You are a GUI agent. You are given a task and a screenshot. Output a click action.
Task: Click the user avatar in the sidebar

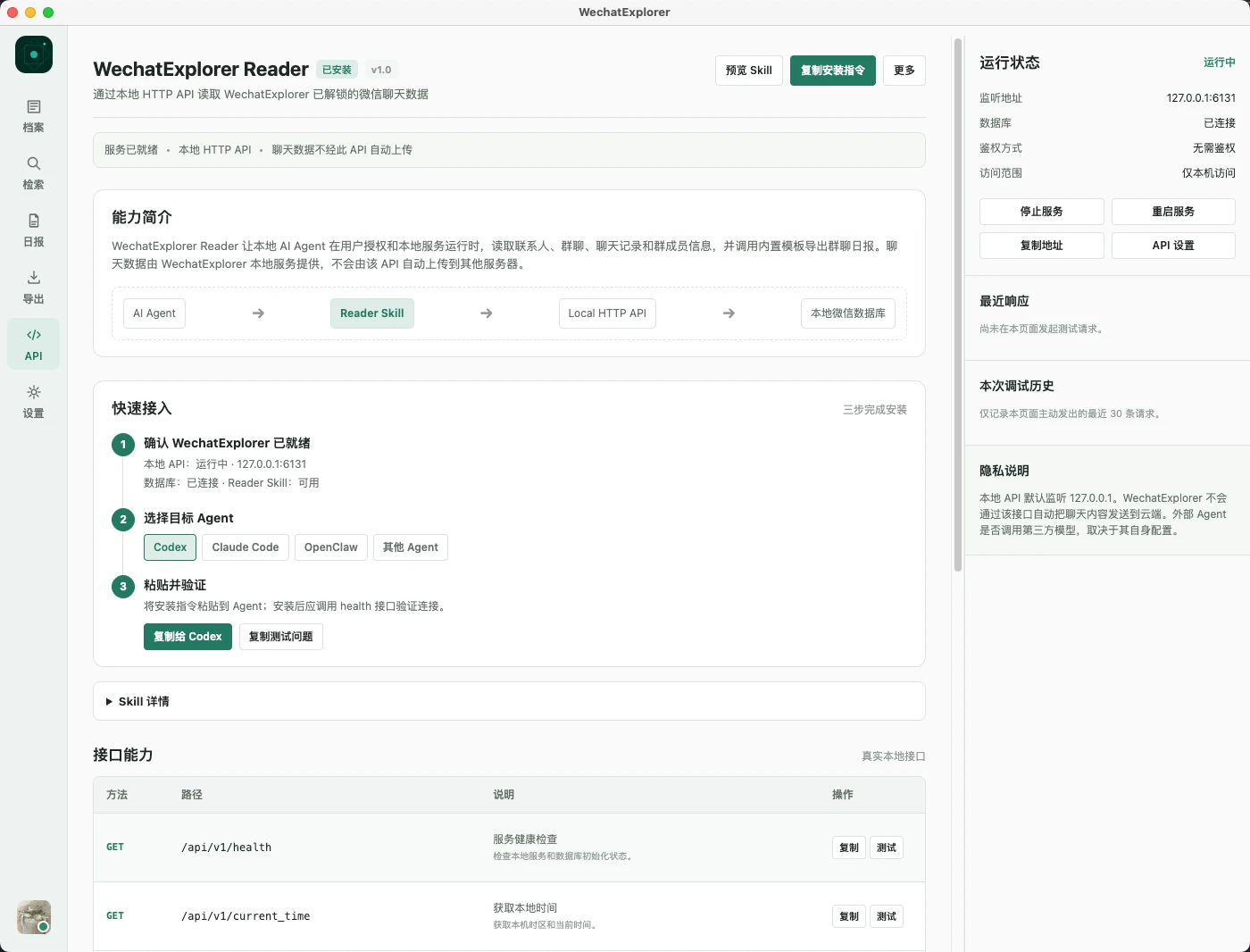point(34,917)
